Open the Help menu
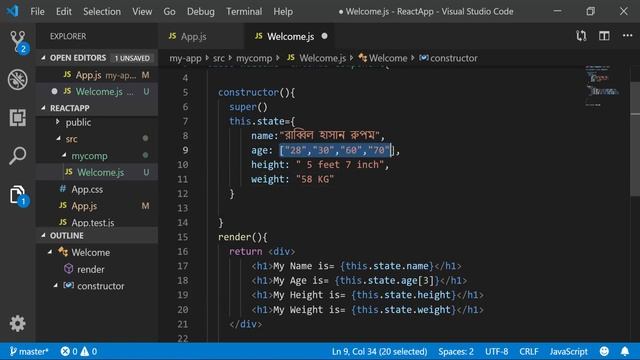Image resolution: width=640 pixels, height=360 pixels. (x=283, y=11)
